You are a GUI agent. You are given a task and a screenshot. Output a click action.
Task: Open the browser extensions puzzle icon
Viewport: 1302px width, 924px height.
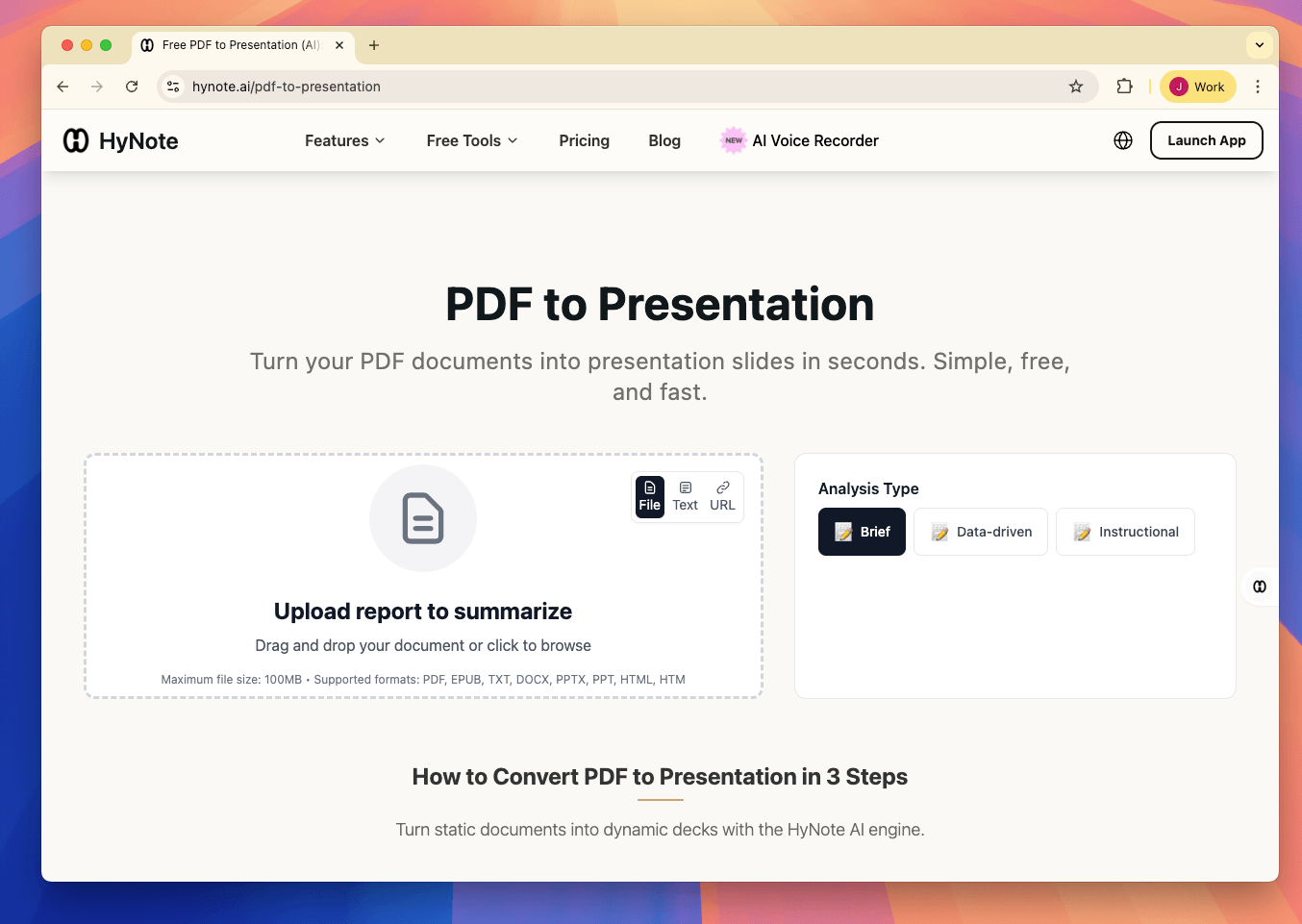tap(1124, 87)
